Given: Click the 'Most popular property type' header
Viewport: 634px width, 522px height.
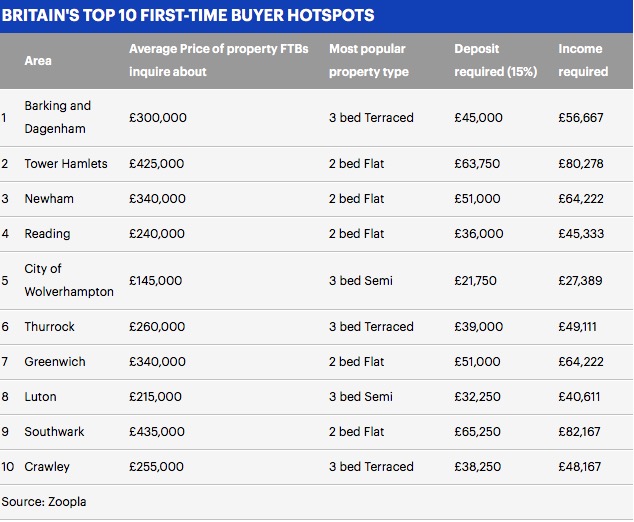Looking at the screenshot, I should pos(369,60).
